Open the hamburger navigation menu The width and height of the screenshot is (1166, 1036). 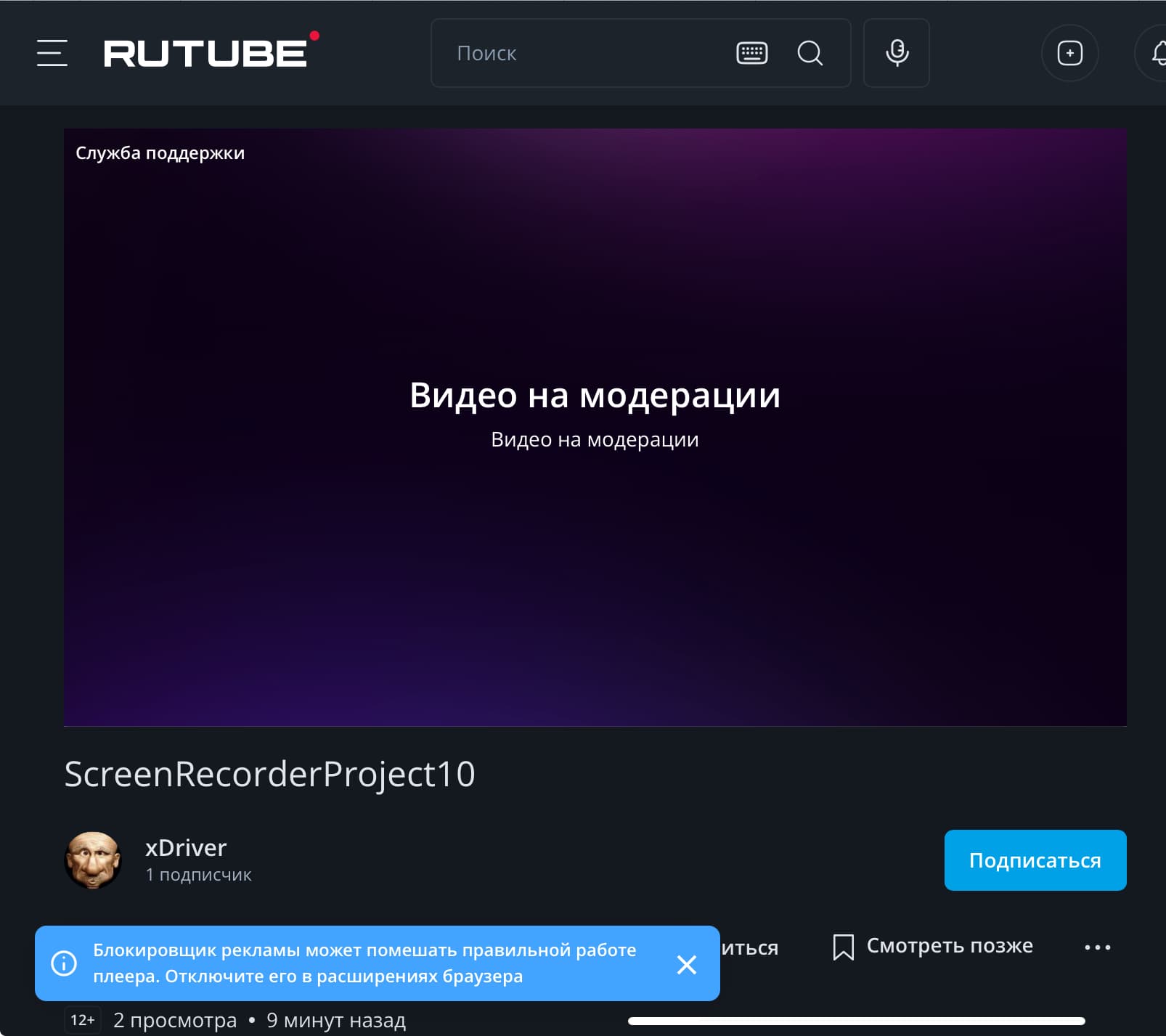point(52,53)
